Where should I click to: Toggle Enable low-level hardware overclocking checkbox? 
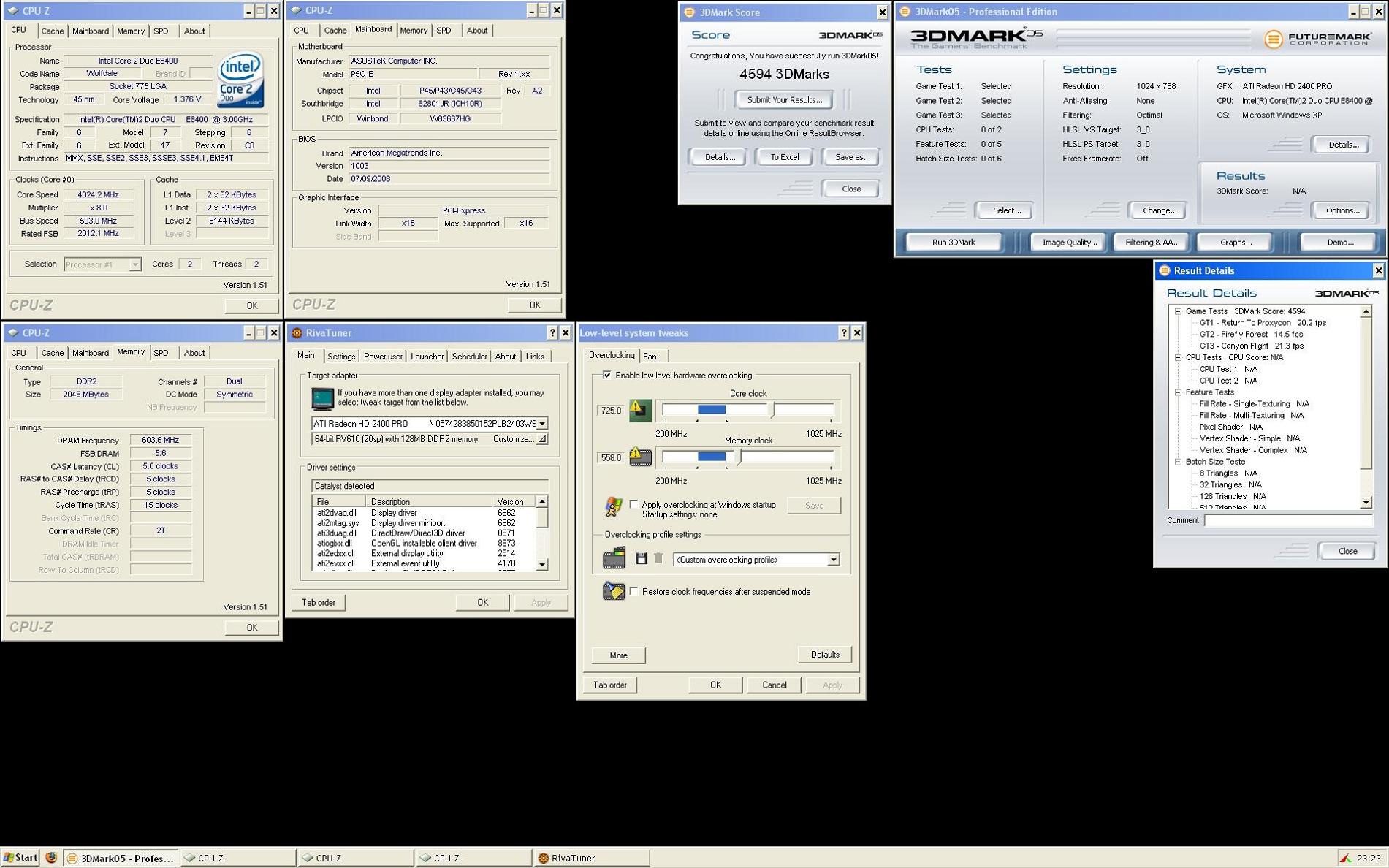pyautogui.click(x=606, y=375)
